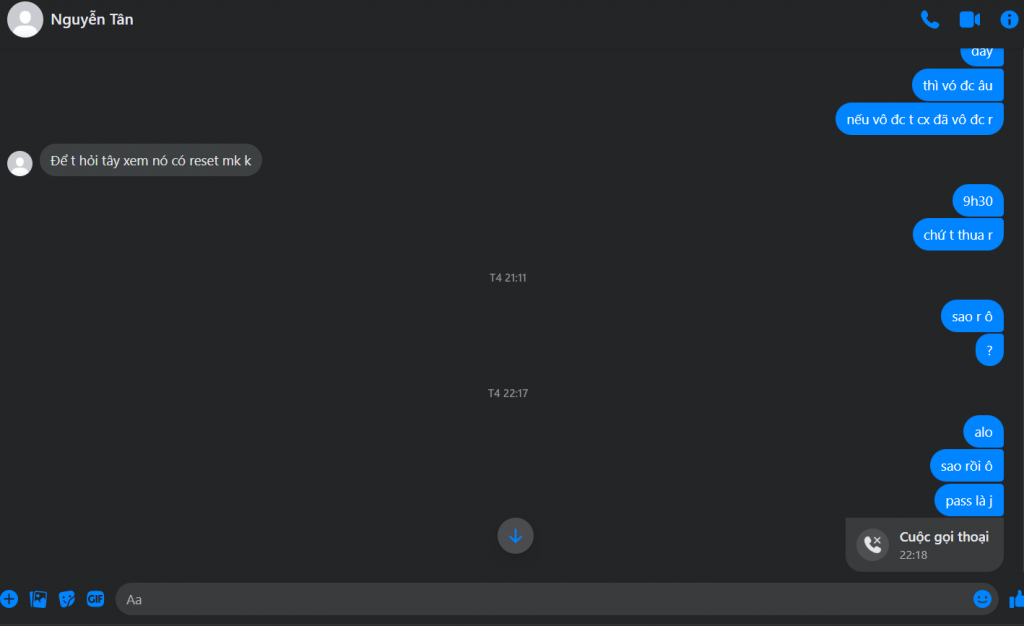The width and height of the screenshot is (1024, 626).
Task: Open emoji picker in message box
Action: pos(982,599)
